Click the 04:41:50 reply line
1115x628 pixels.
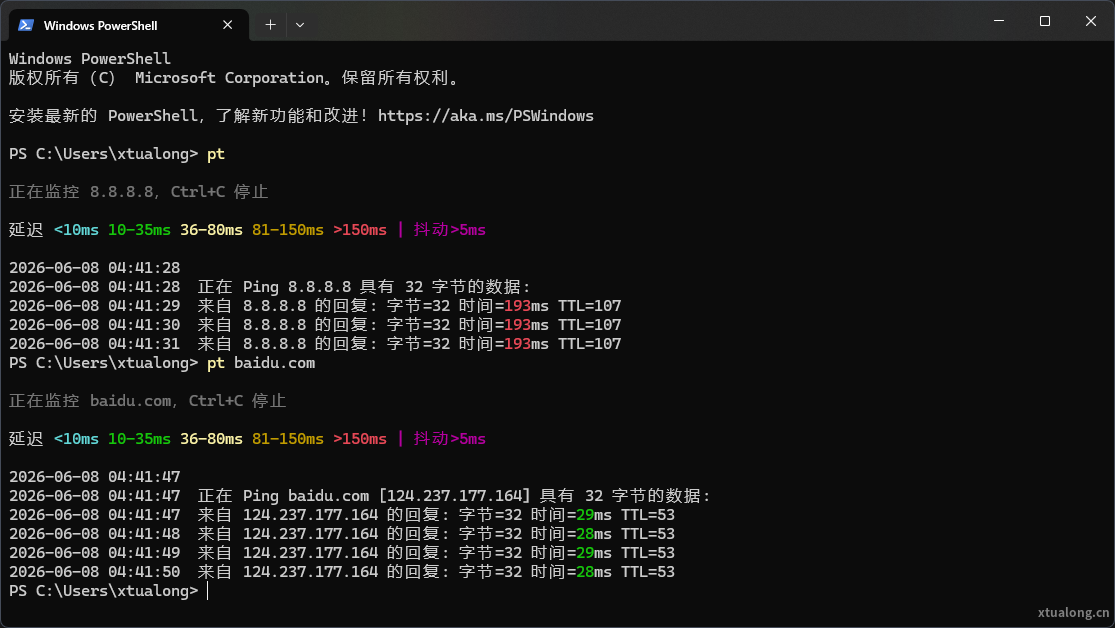click(x=342, y=573)
